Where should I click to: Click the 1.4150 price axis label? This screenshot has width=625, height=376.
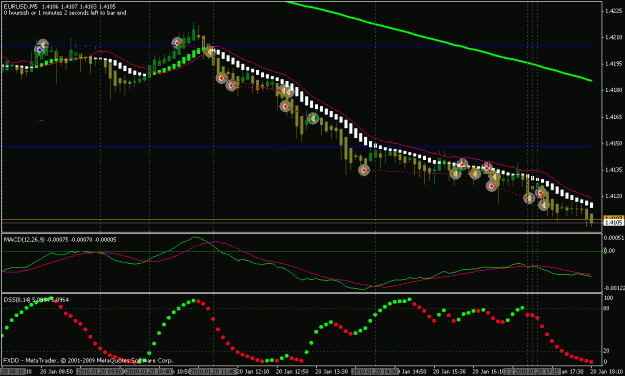(x=614, y=143)
